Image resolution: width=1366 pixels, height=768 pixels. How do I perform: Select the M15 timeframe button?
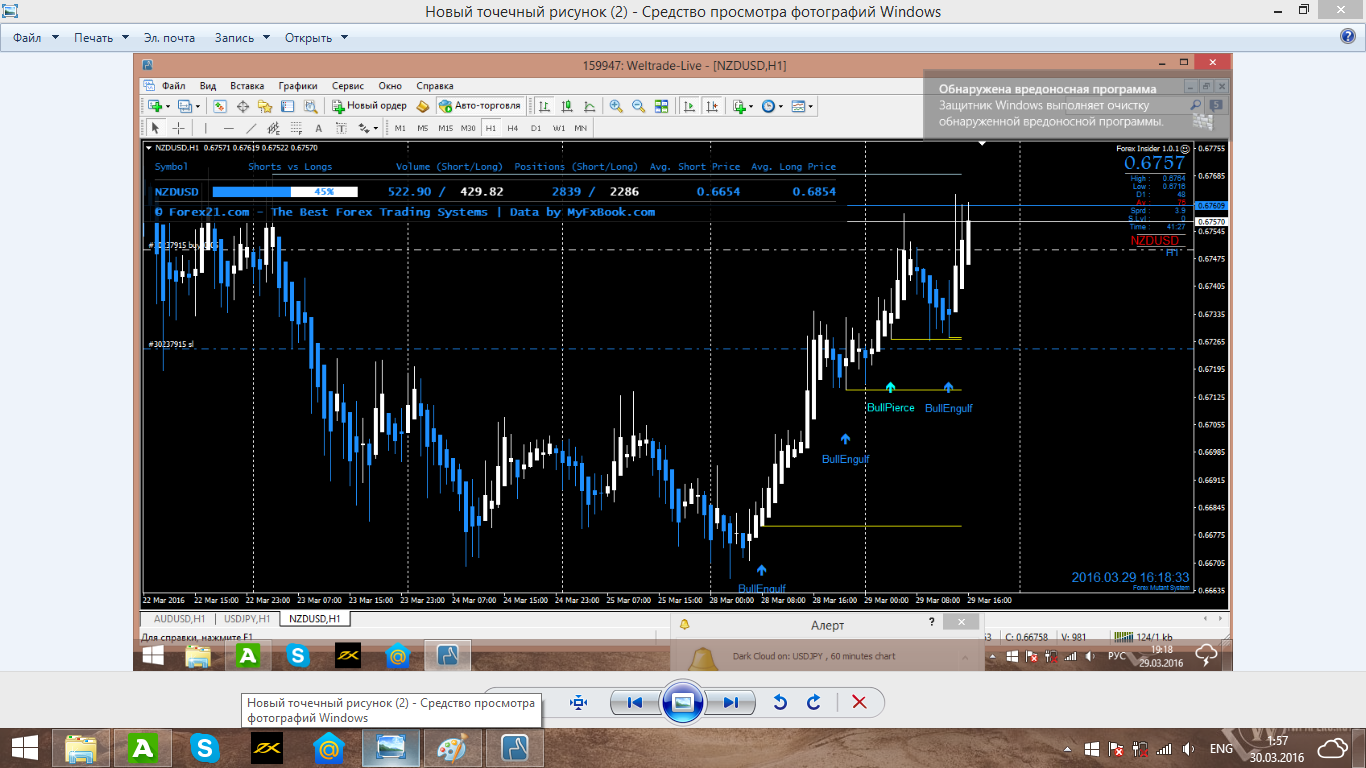click(x=445, y=128)
